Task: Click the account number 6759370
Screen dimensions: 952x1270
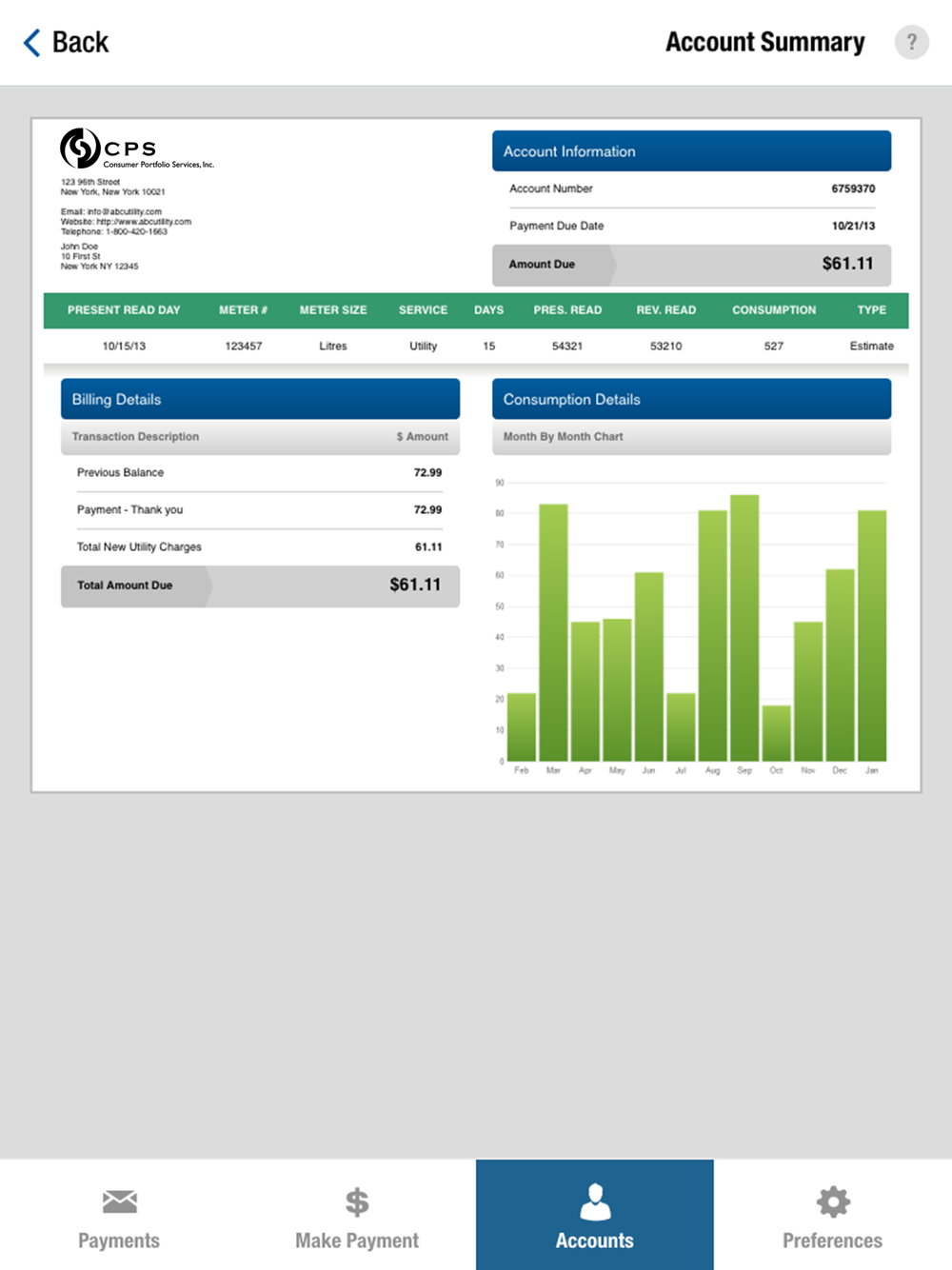Action: [x=853, y=189]
